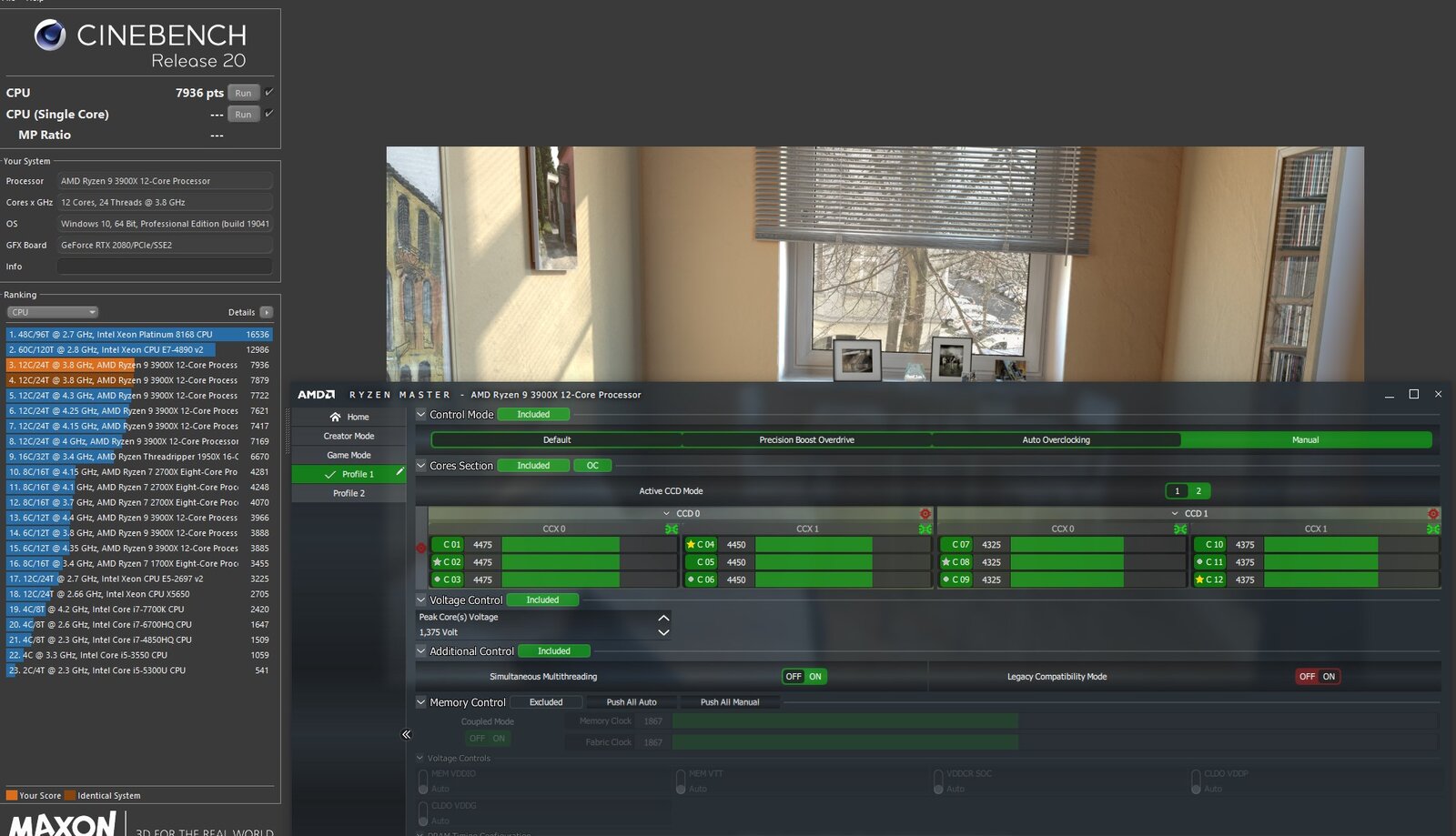This screenshot has height=836, width=1456.
Task: Select the Default control mode tab
Action: click(x=557, y=439)
